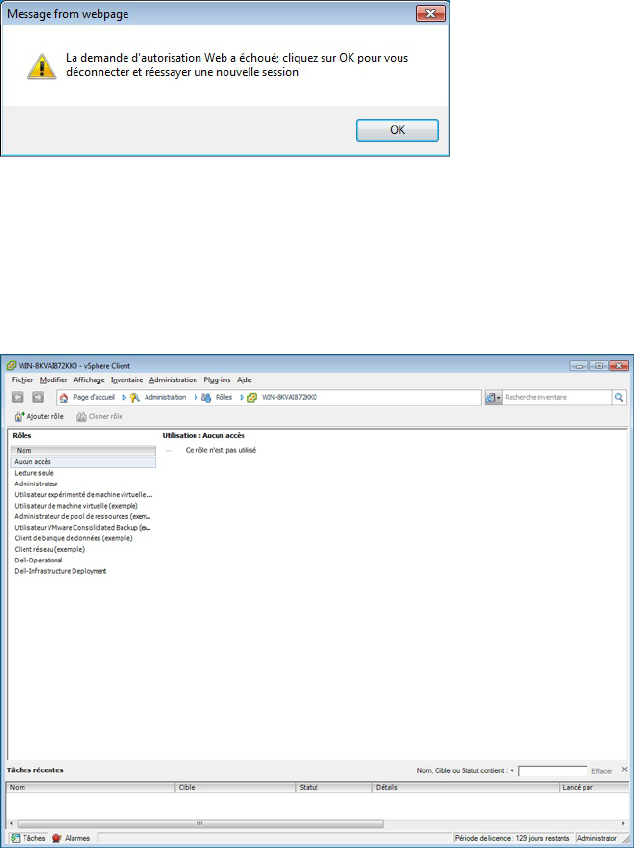This screenshot has width=634, height=848.
Task: Focus the recent tasks filter field
Action: 552,771
